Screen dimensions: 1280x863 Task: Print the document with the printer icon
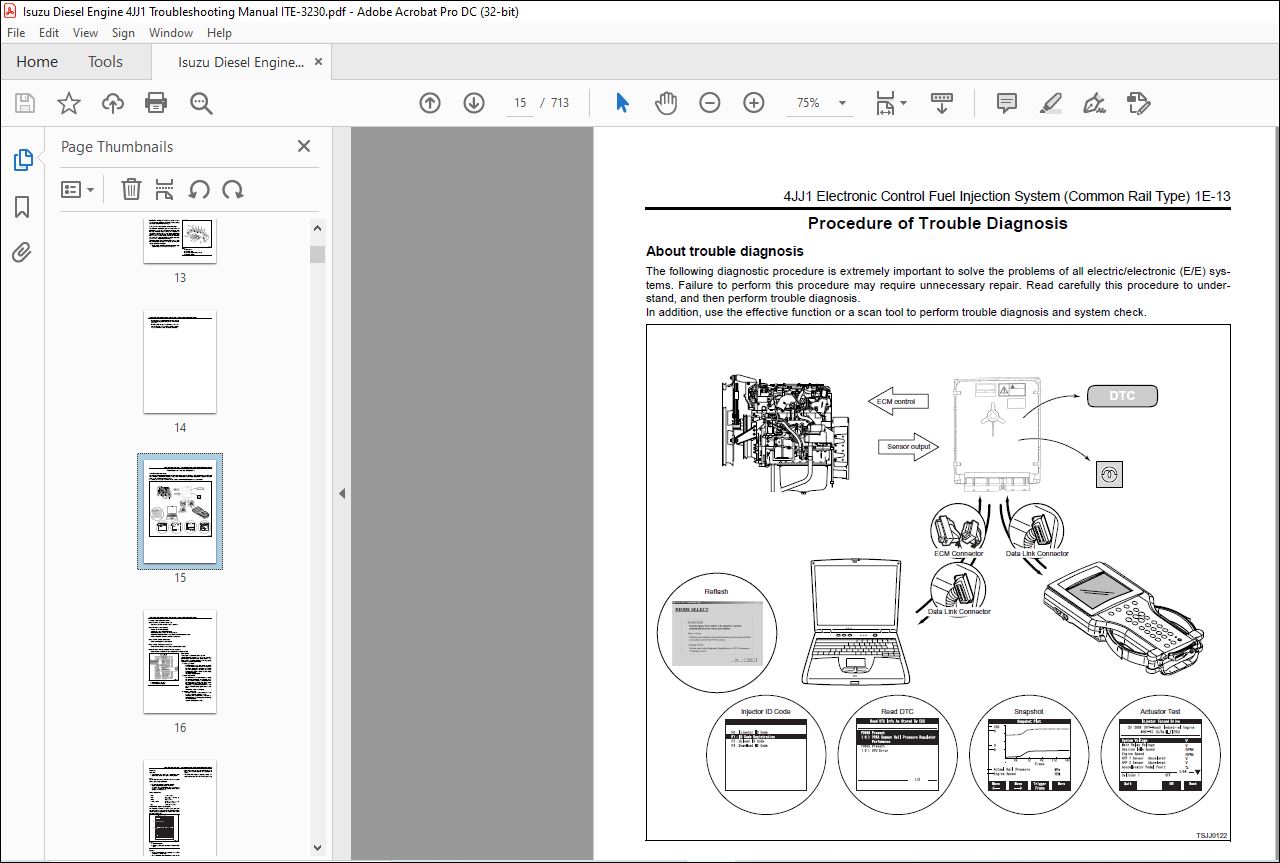[156, 103]
